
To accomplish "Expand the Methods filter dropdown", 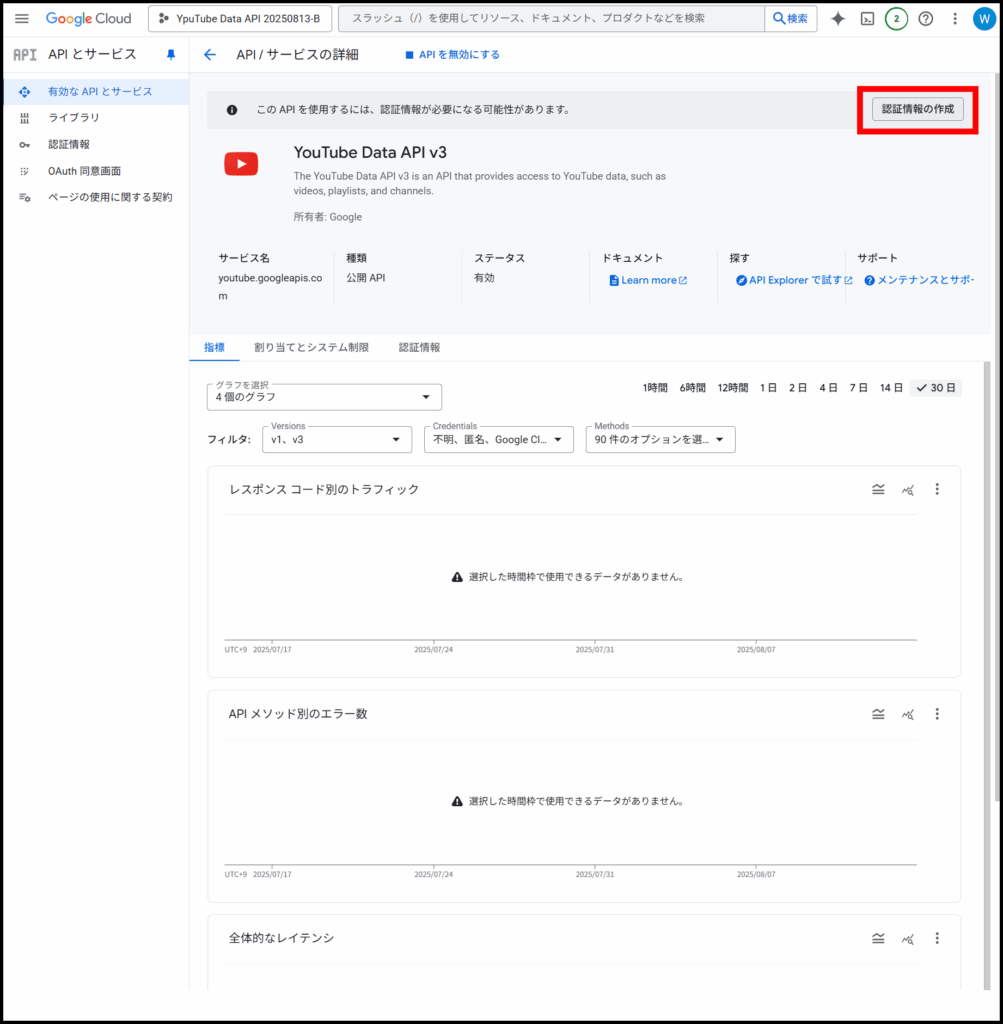I will pos(660,440).
